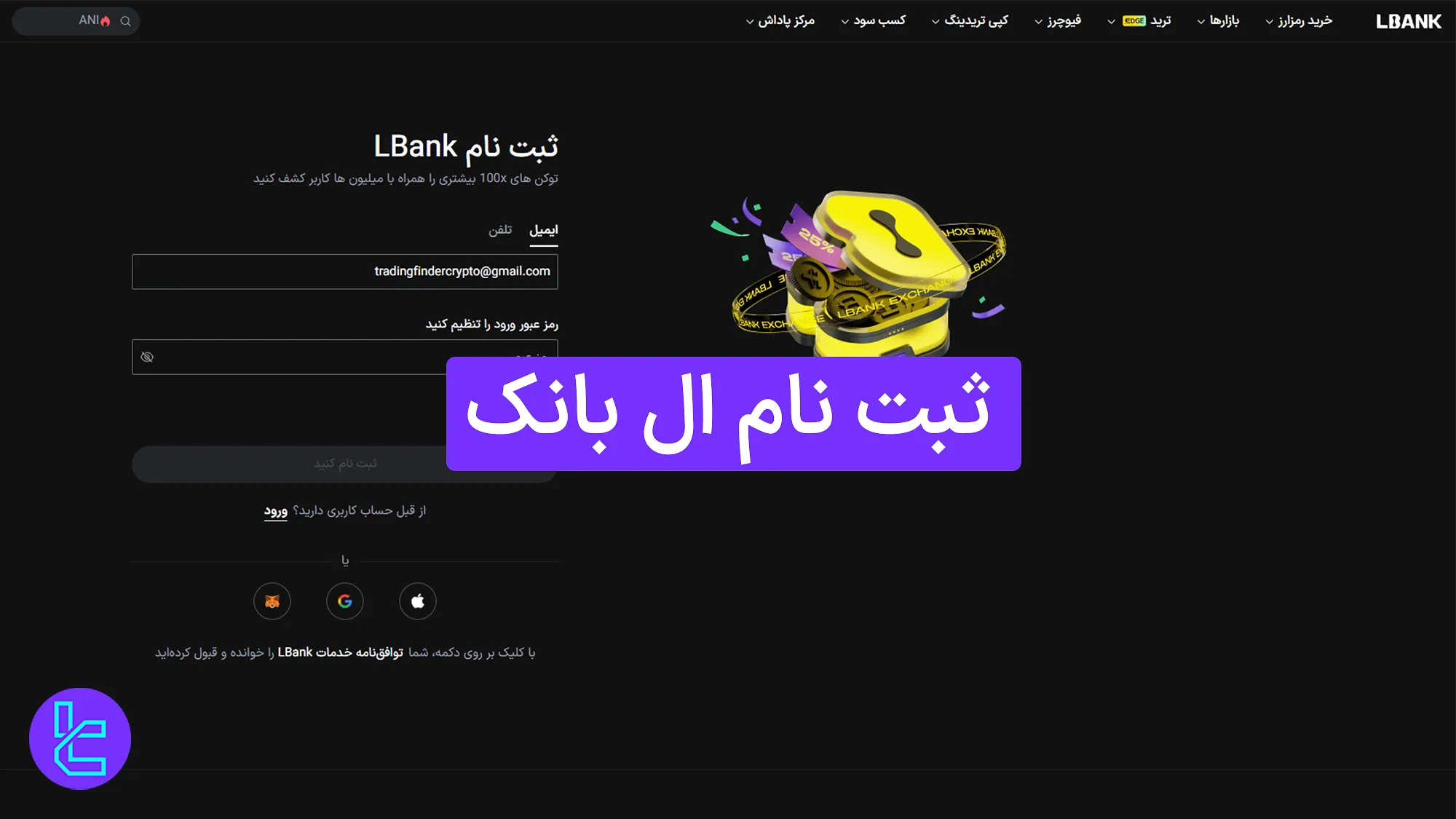Viewport: 1456px width, 819px height.
Task: Open the کسب سود dropdown
Action: click(x=879, y=21)
